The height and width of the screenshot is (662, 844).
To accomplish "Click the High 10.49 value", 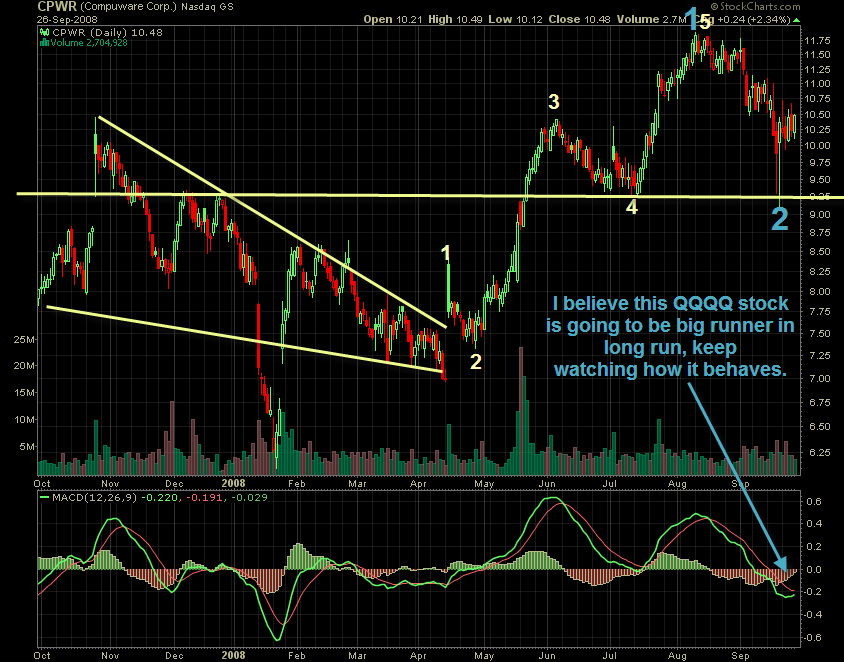I will (456, 19).
